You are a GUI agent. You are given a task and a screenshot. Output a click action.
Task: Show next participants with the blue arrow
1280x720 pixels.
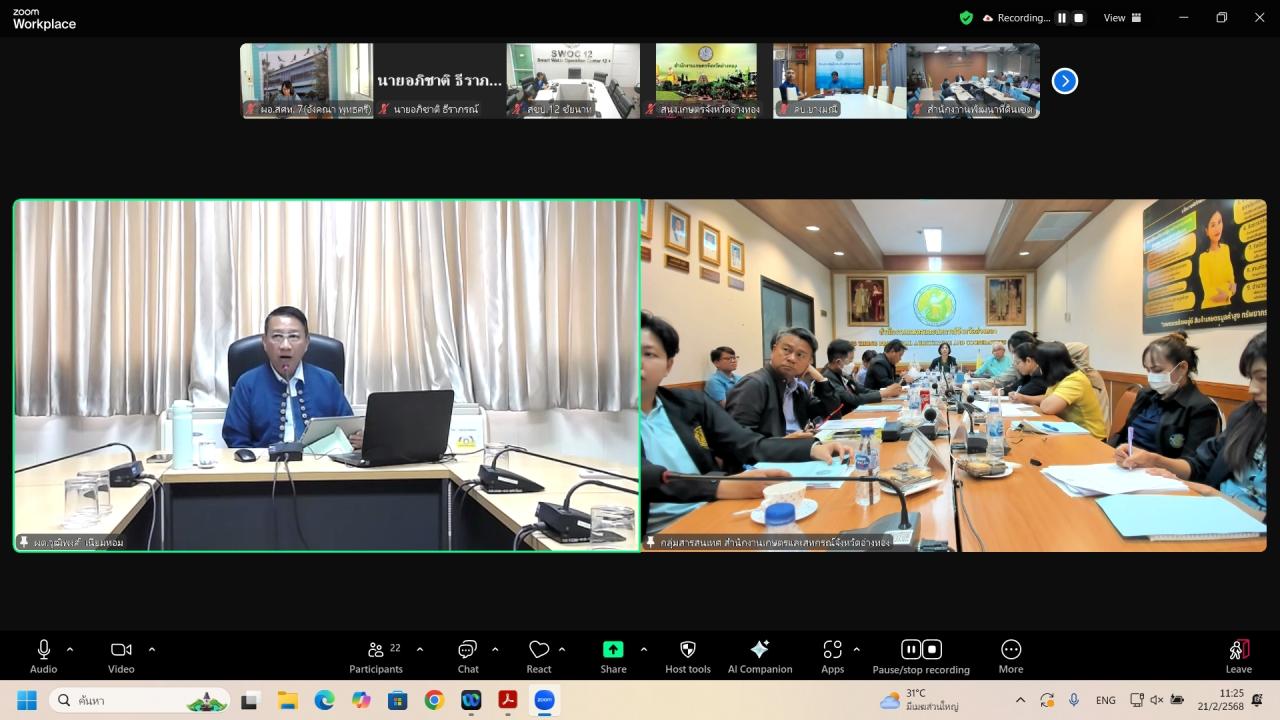[x=1065, y=81]
